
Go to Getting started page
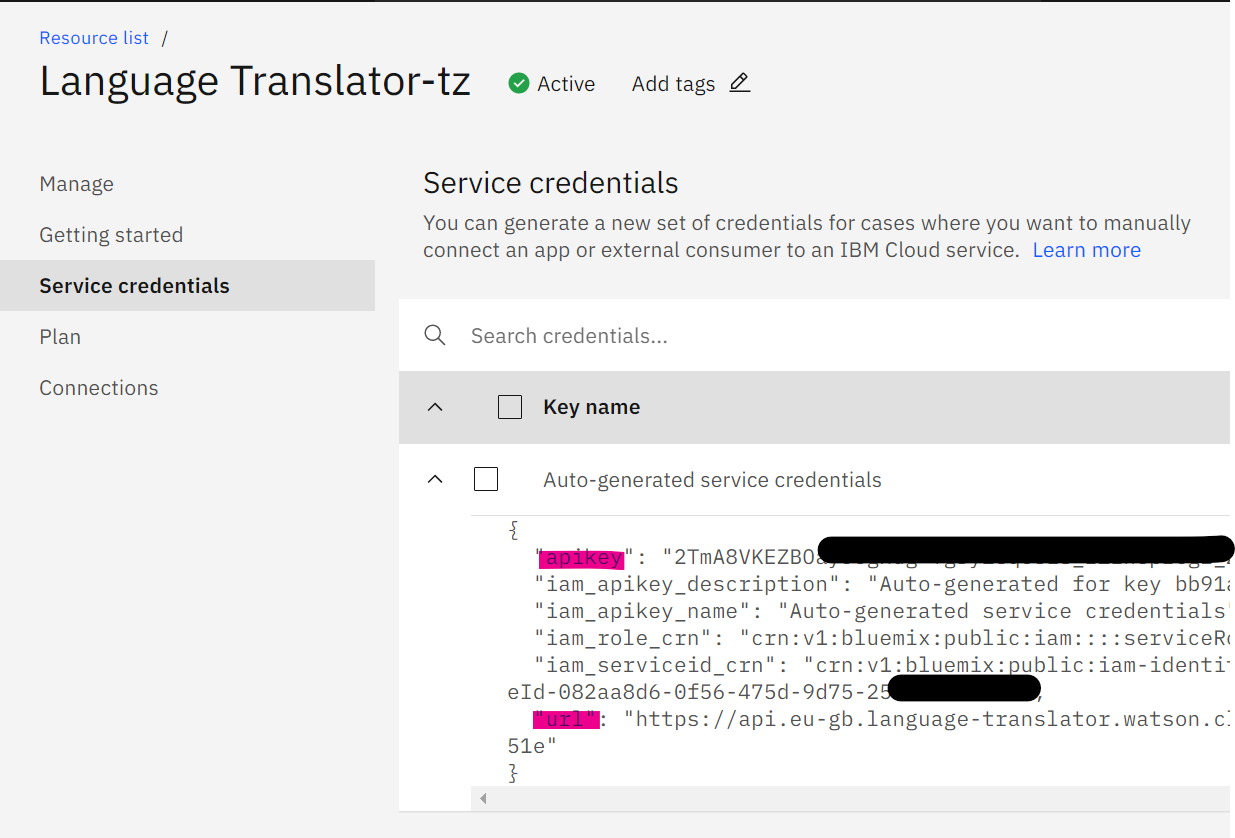coord(111,235)
